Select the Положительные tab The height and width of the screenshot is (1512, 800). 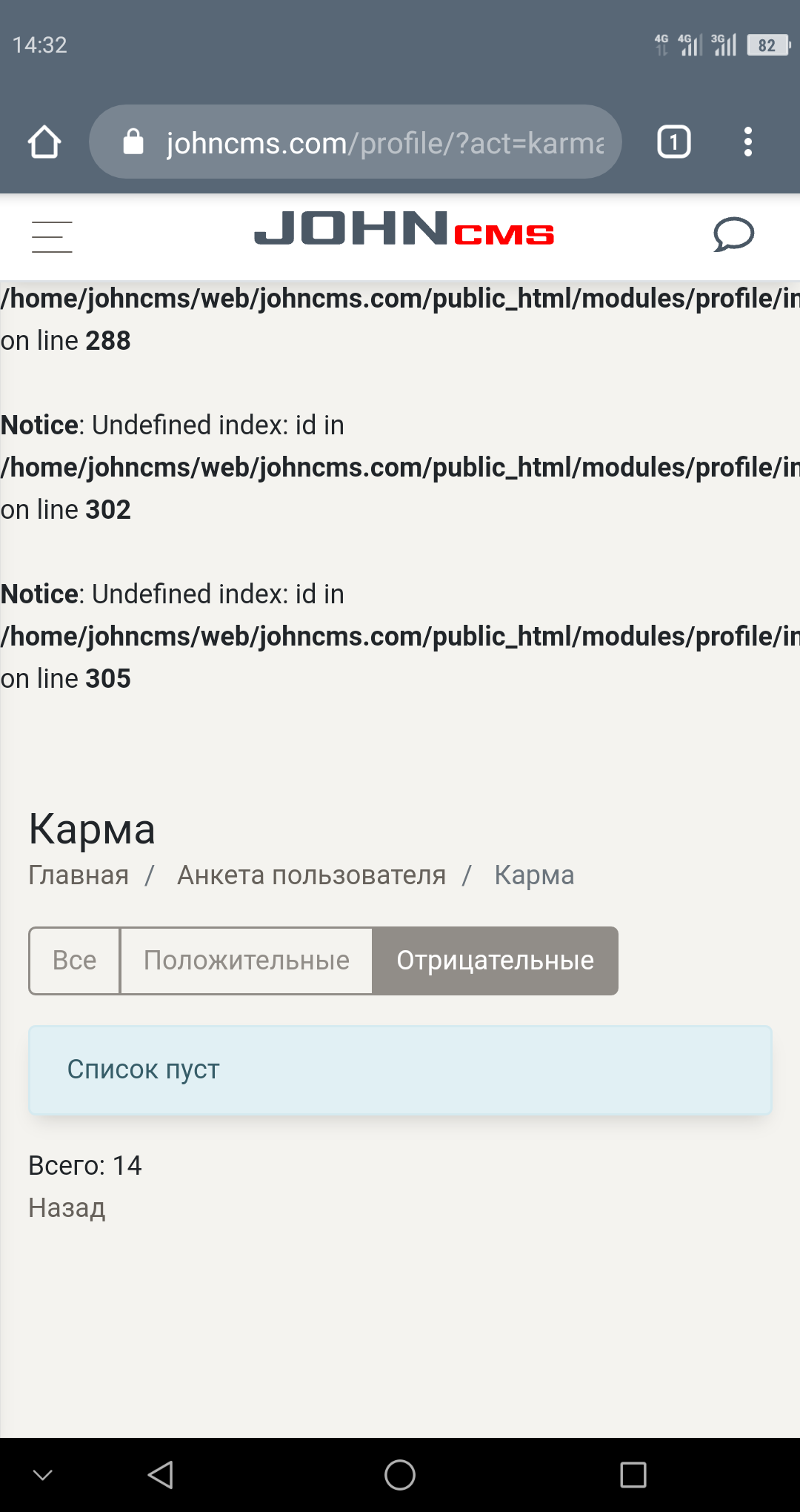click(x=246, y=961)
